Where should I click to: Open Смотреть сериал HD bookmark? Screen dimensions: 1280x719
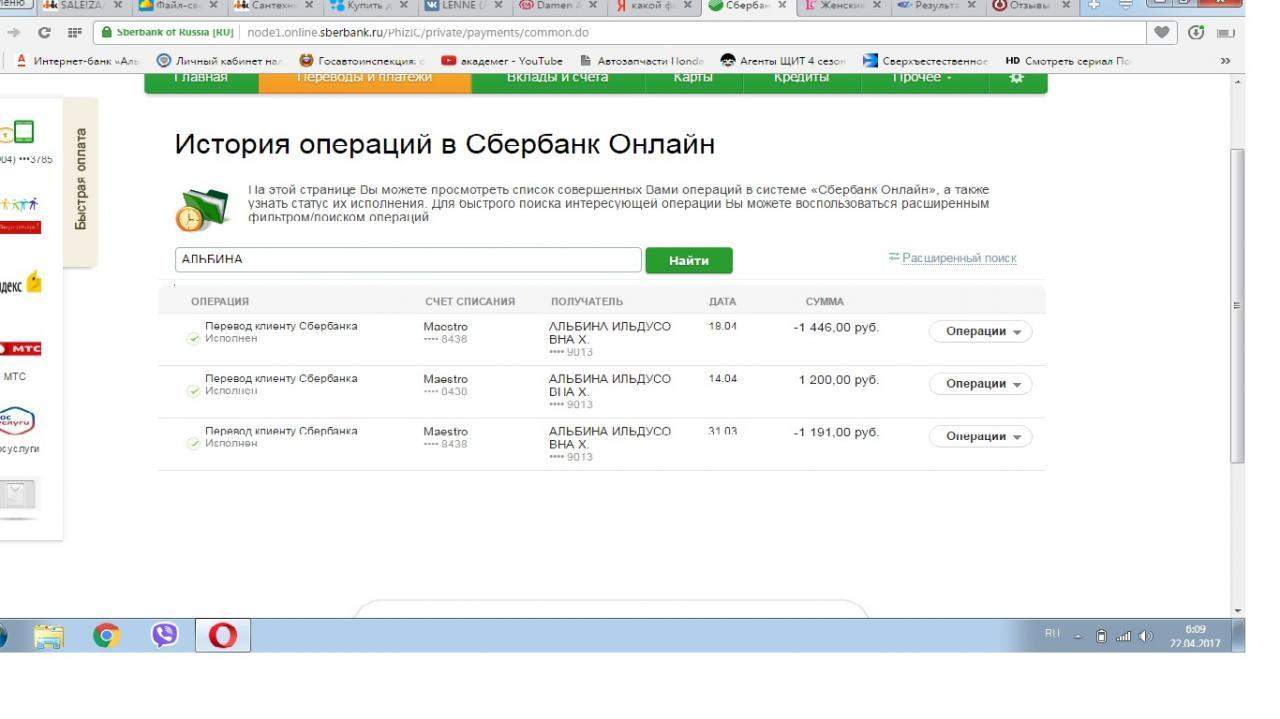click(1068, 61)
